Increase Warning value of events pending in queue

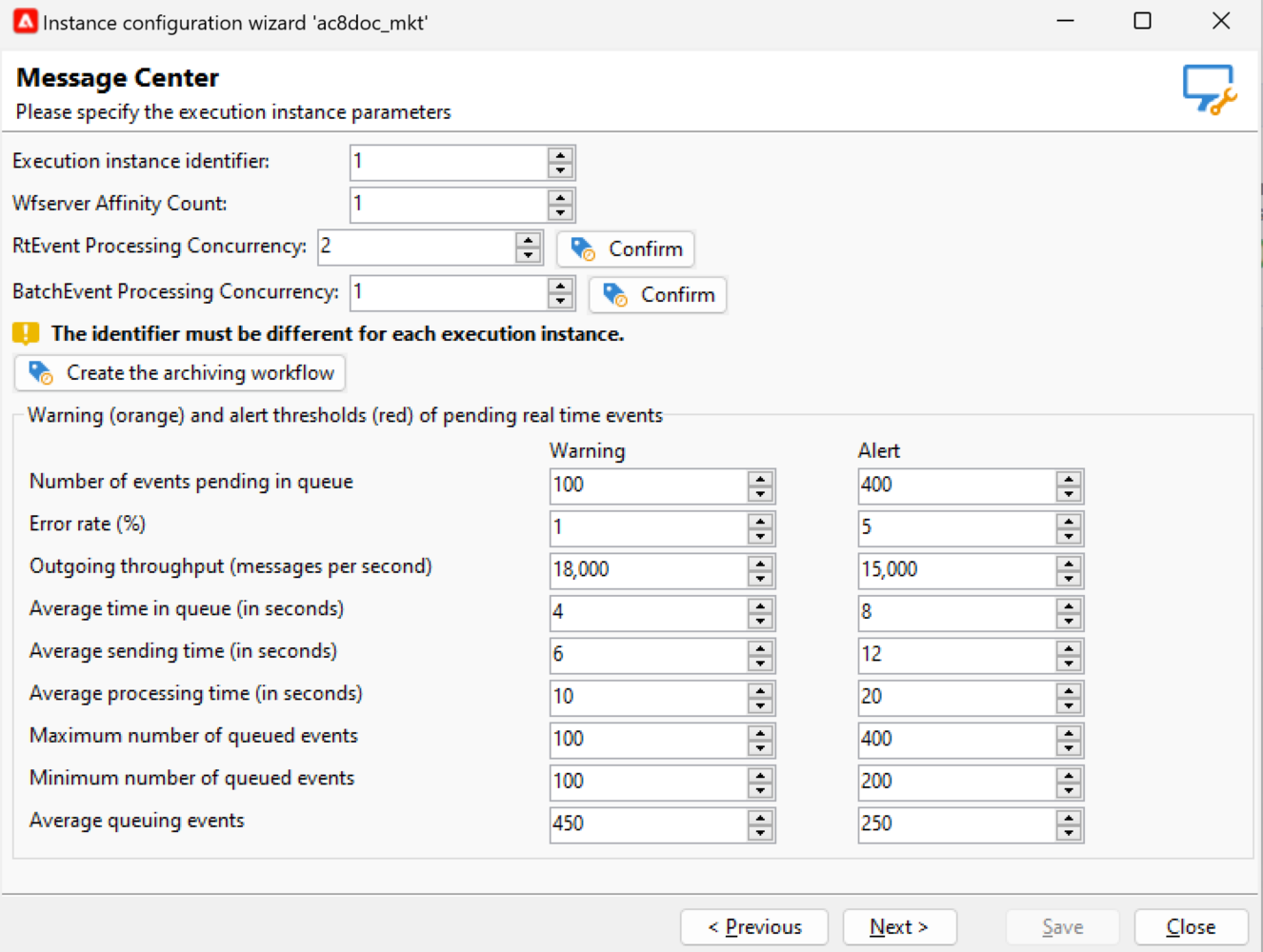click(760, 478)
